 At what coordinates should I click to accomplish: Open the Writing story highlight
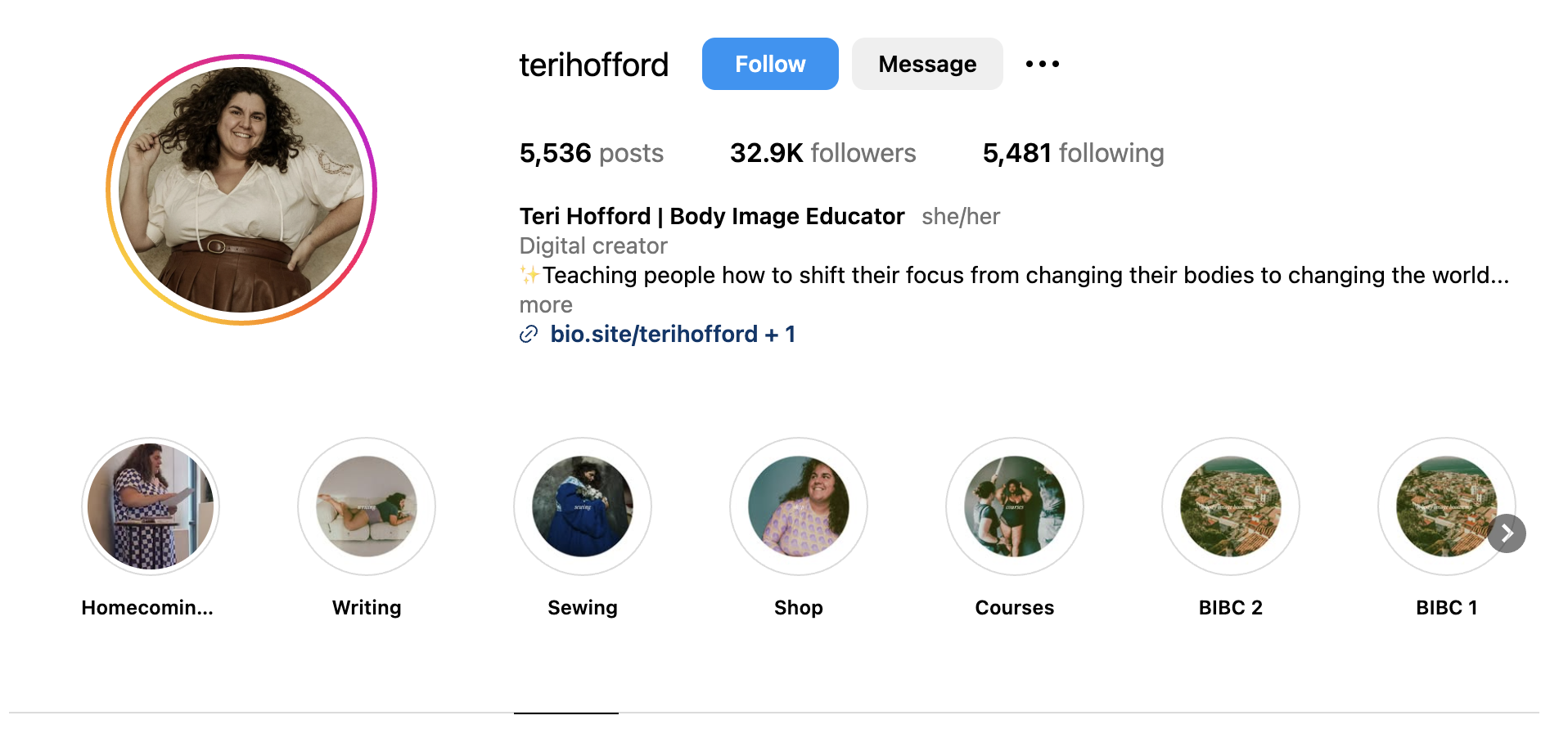tap(367, 506)
